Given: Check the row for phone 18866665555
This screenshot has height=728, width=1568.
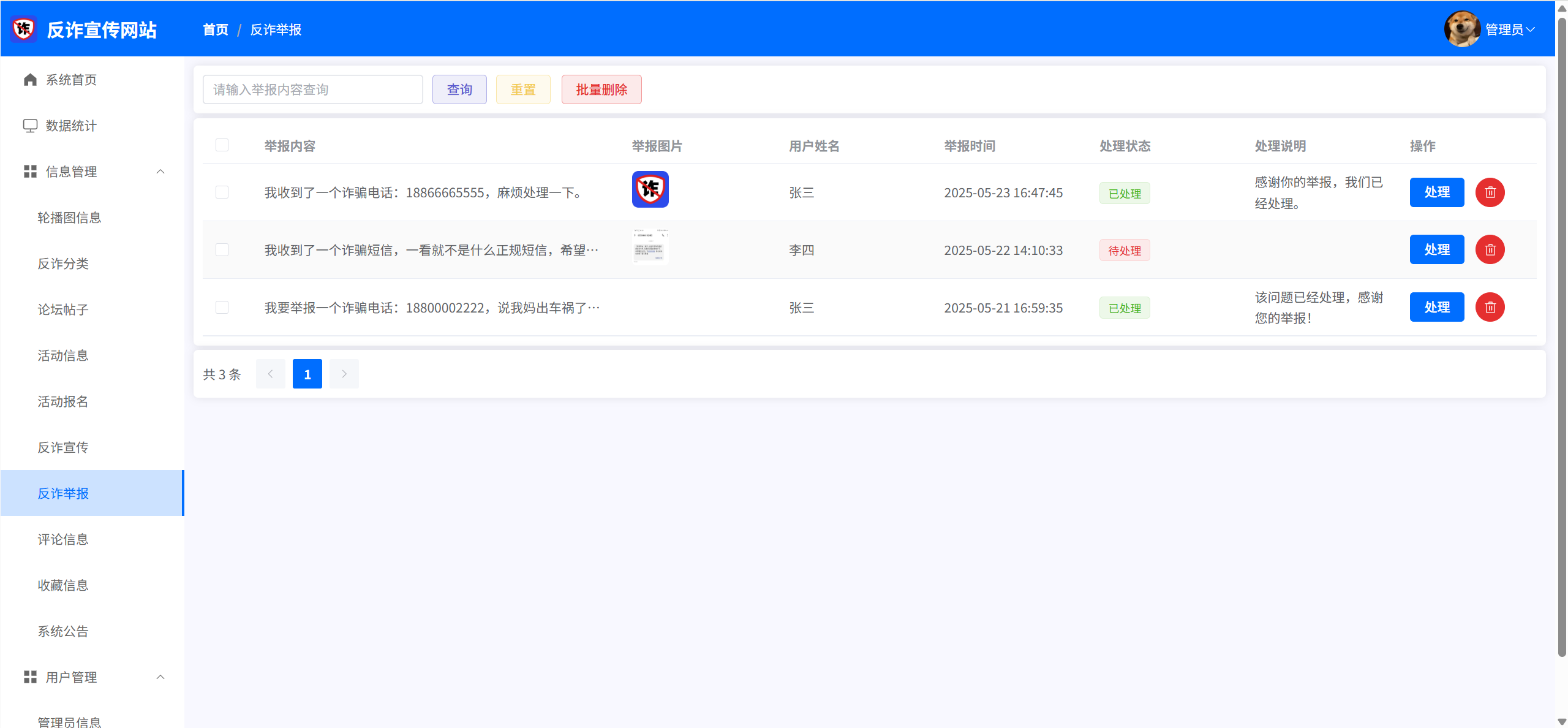Looking at the screenshot, I should (x=222, y=192).
